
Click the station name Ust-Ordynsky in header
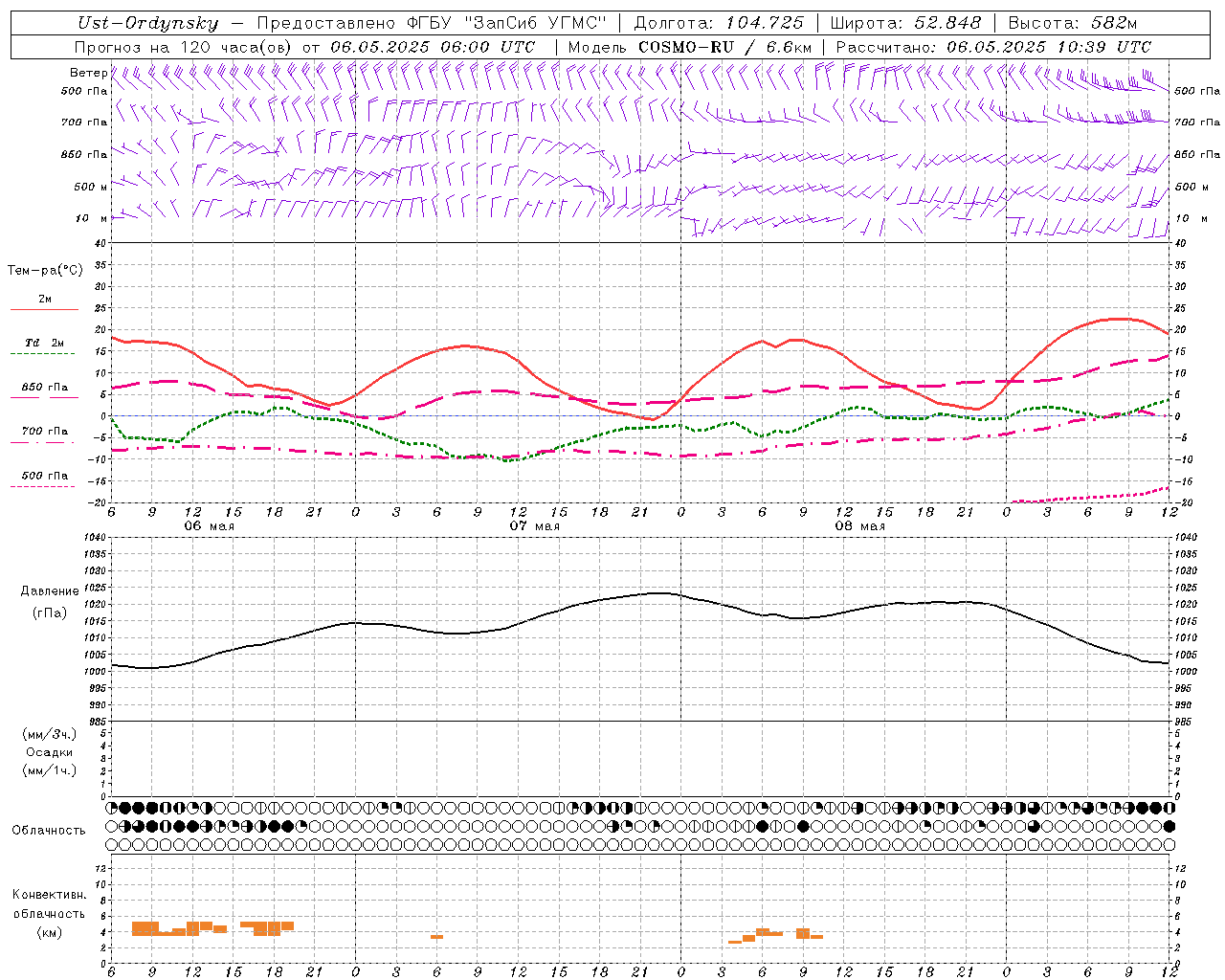147,23
